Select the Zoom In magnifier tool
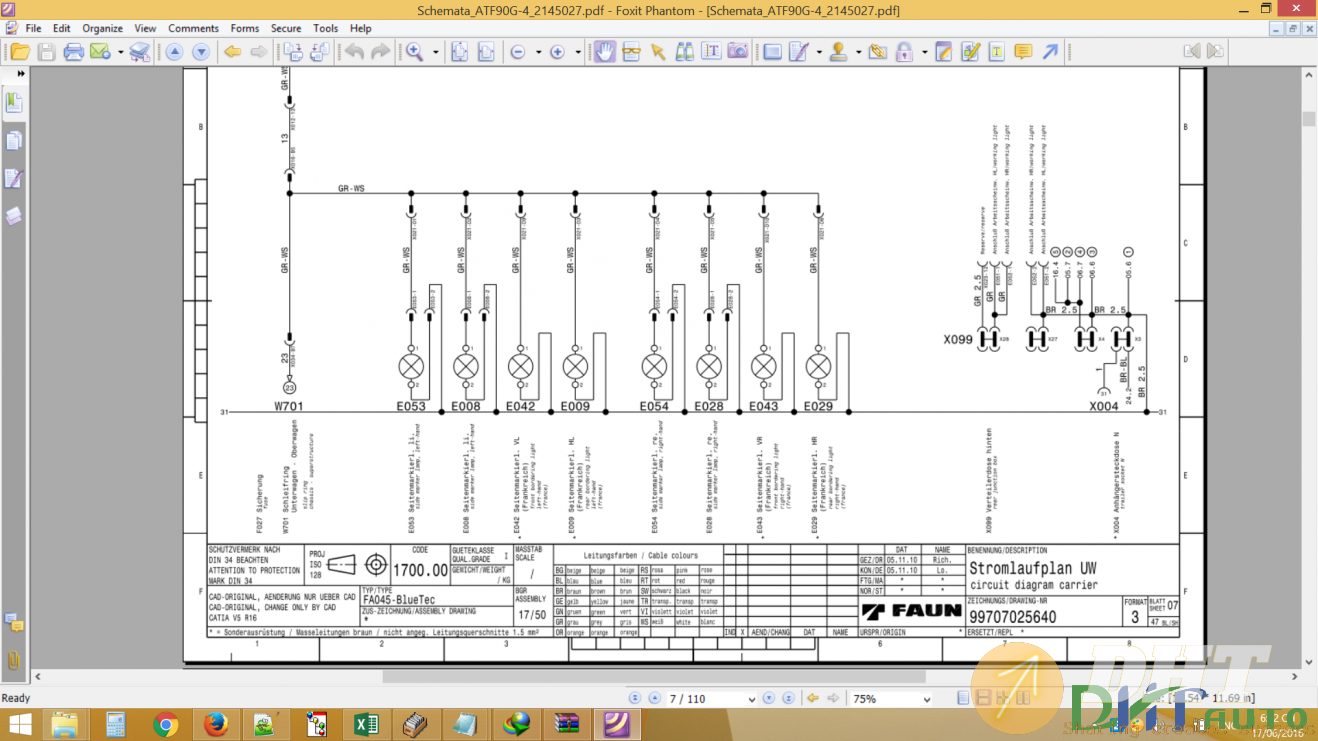Screen dimensions: 1318x741 pyautogui.click(x=415, y=52)
